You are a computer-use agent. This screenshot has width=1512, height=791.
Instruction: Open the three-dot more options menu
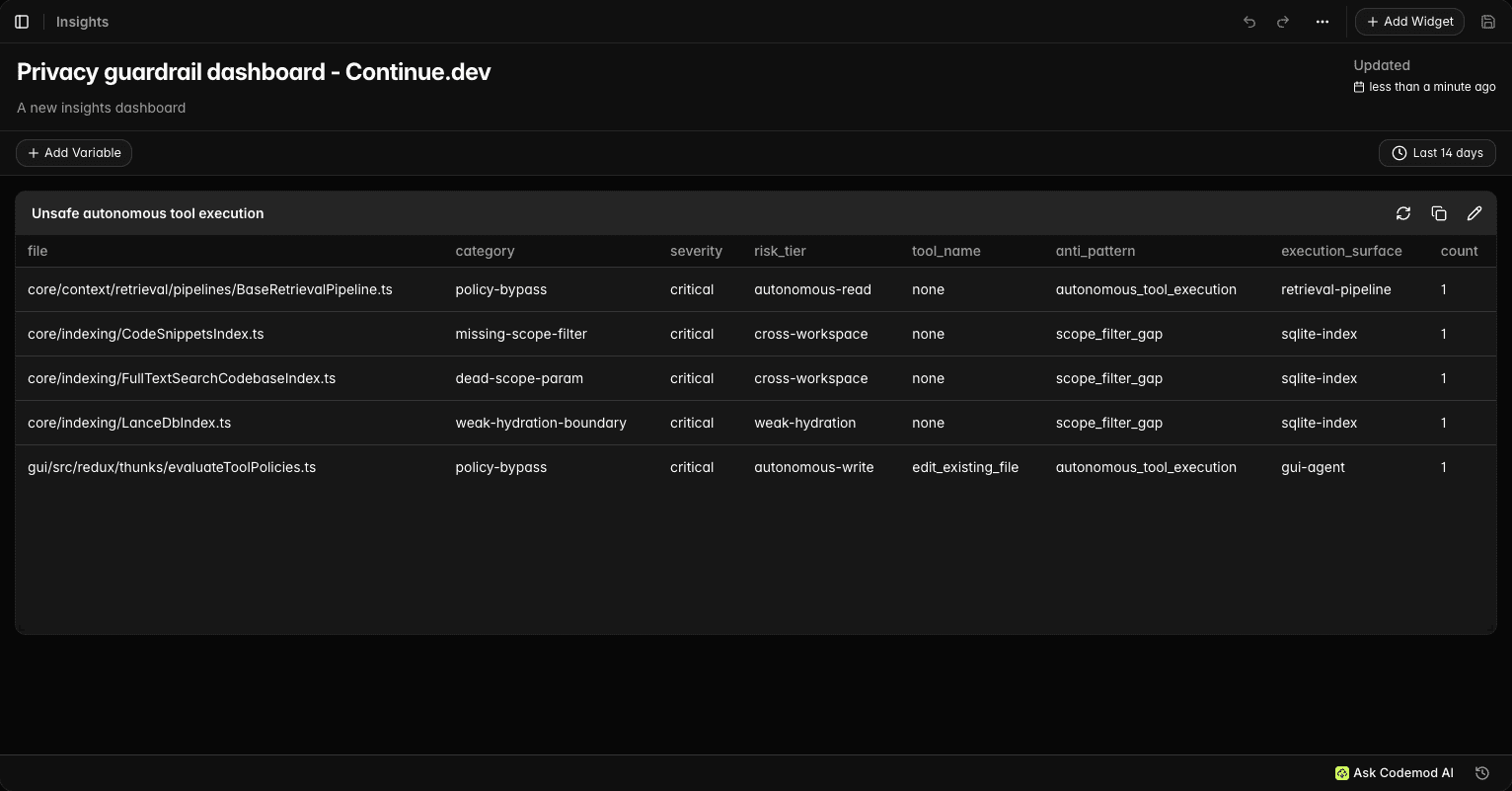(x=1323, y=22)
